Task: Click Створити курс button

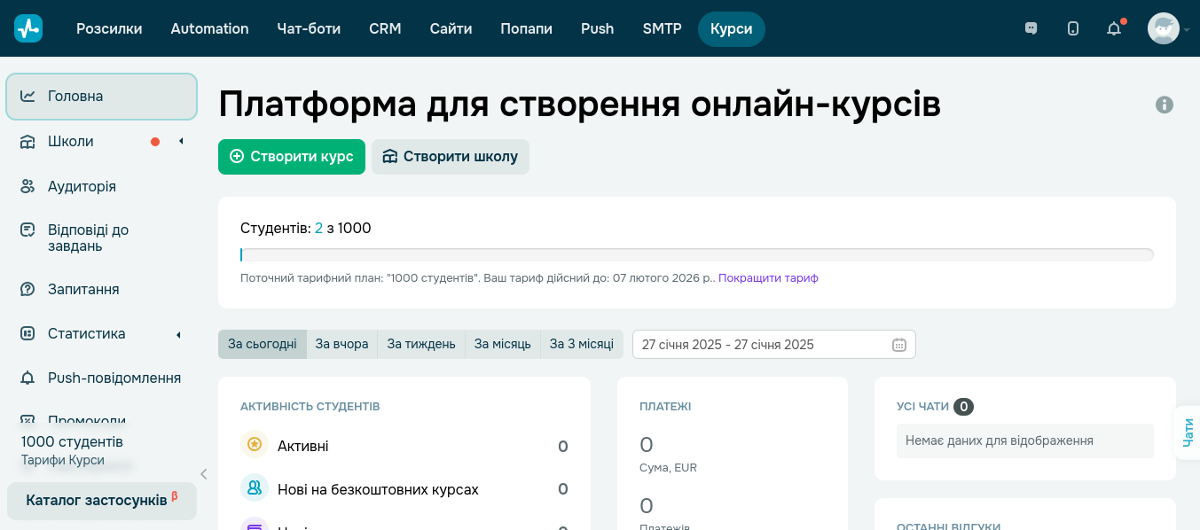Action: (291, 156)
